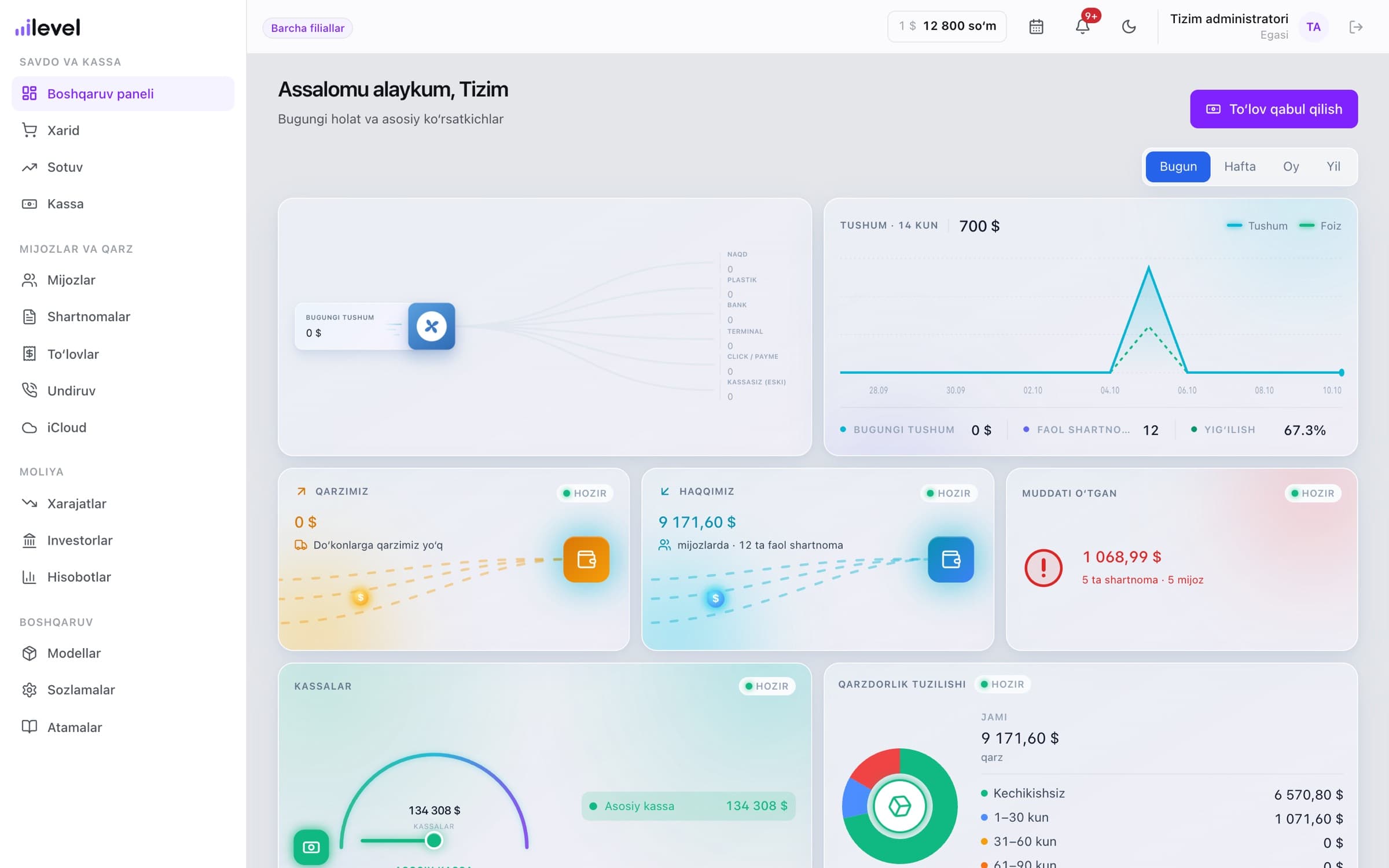Open notifications bell with 9+ badge
The image size is (1389, 868).
point(1083,27)
